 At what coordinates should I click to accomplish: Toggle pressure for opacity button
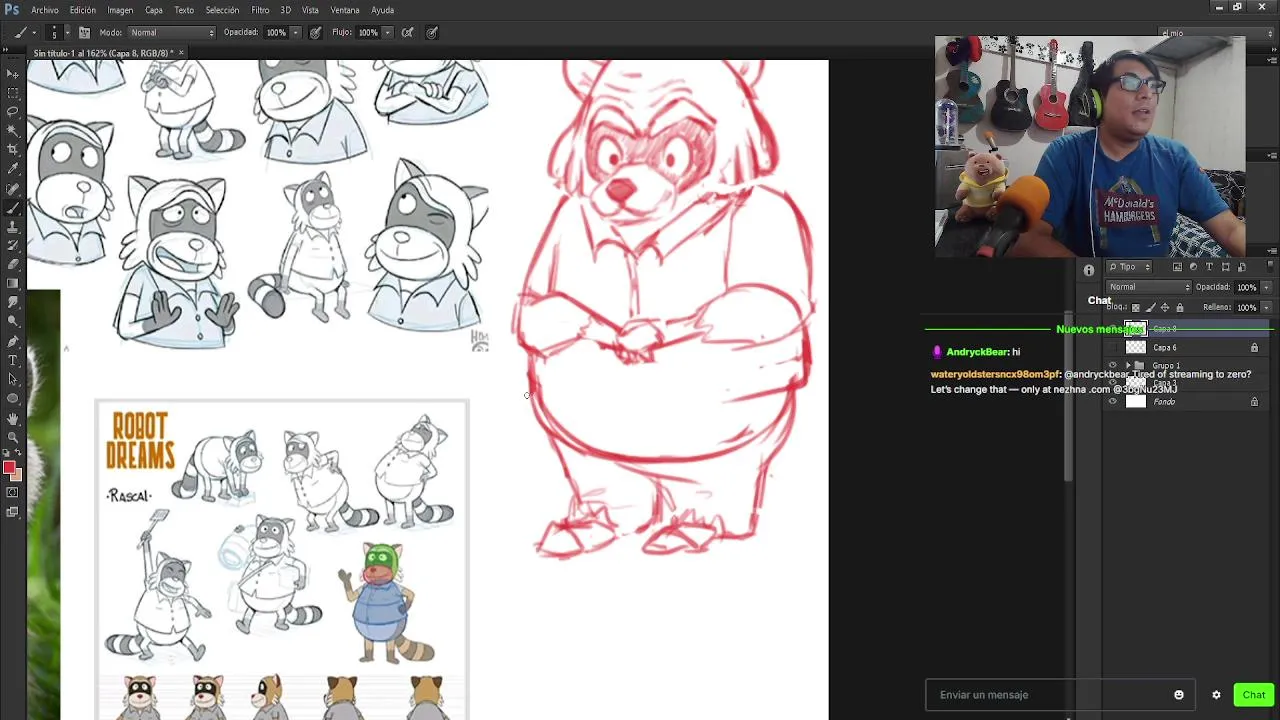pos(315,32)
